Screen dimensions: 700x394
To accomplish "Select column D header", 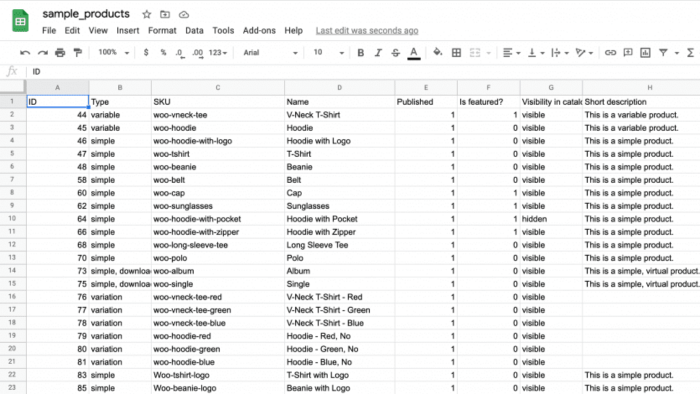I will [339, 88].
